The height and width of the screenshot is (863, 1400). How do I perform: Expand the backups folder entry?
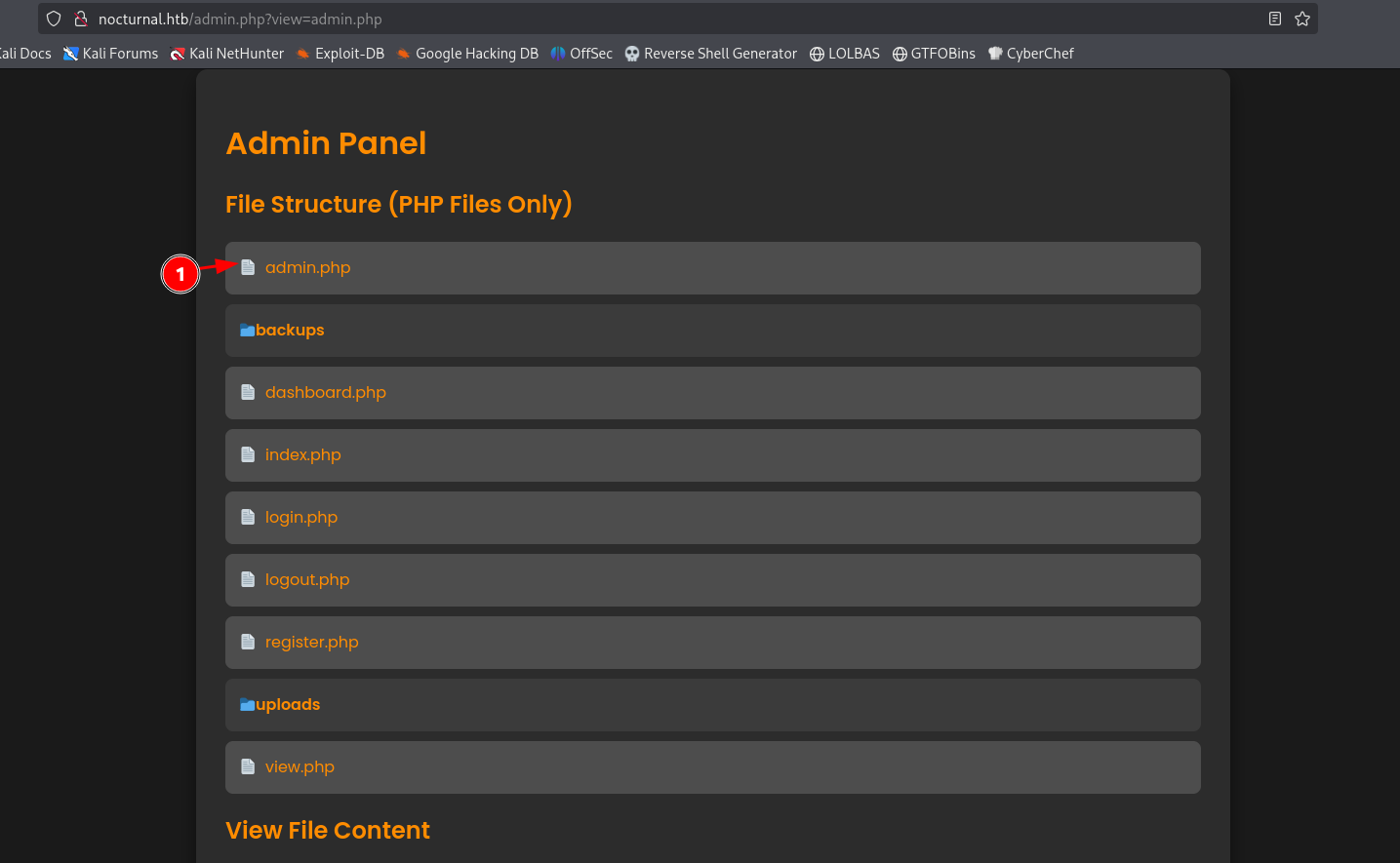tap(290, 331)
